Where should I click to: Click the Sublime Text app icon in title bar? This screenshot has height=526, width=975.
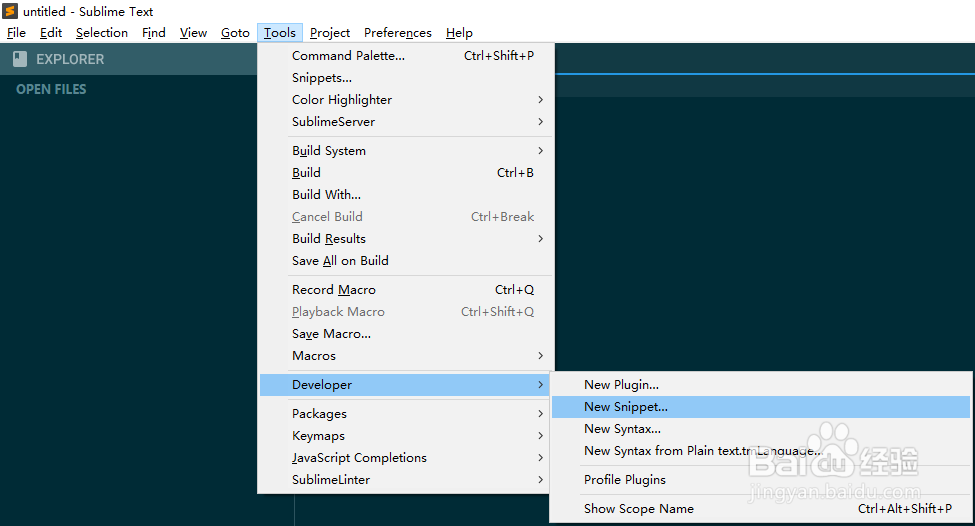[x=10, y=11]
